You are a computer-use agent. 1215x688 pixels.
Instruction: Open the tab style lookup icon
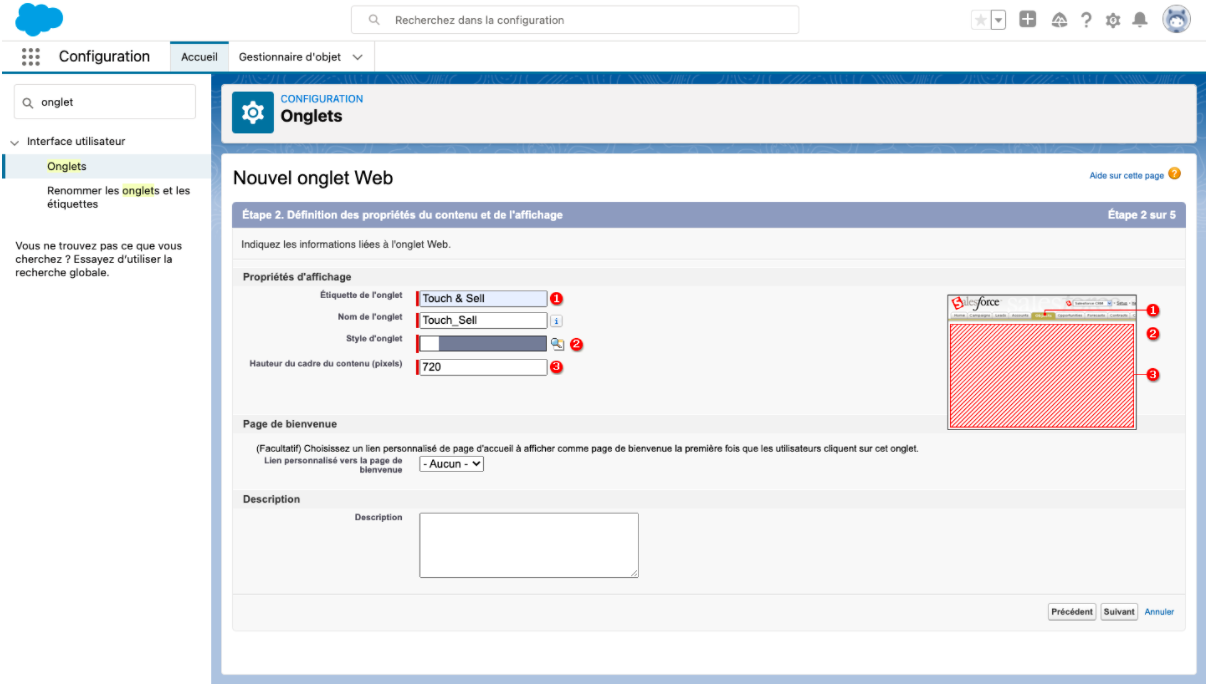[557, 343]
